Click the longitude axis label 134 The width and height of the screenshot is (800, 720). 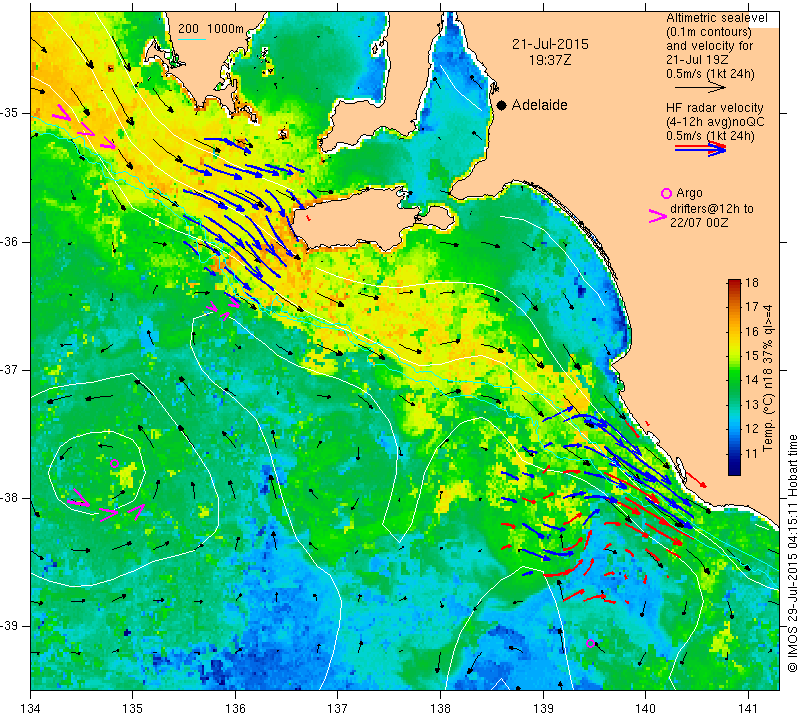31,709
